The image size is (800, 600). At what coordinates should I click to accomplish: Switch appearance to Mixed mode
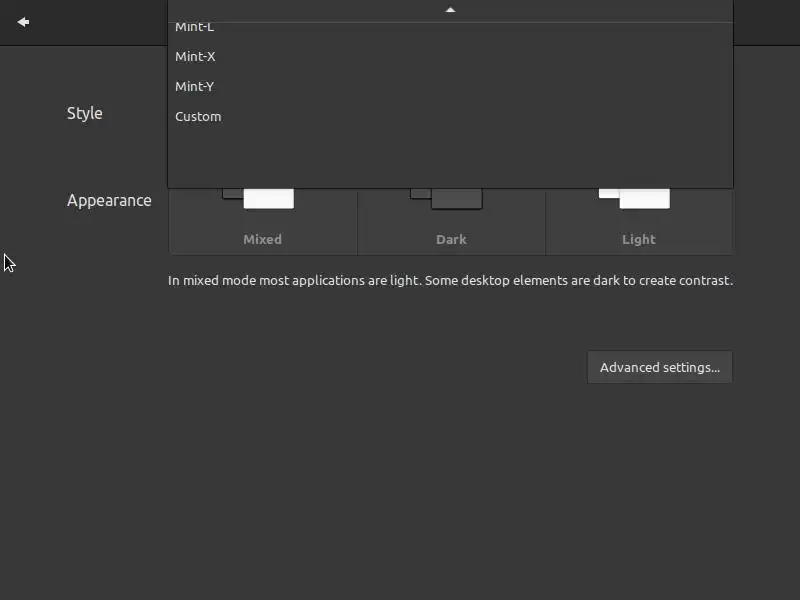(263, 221)
